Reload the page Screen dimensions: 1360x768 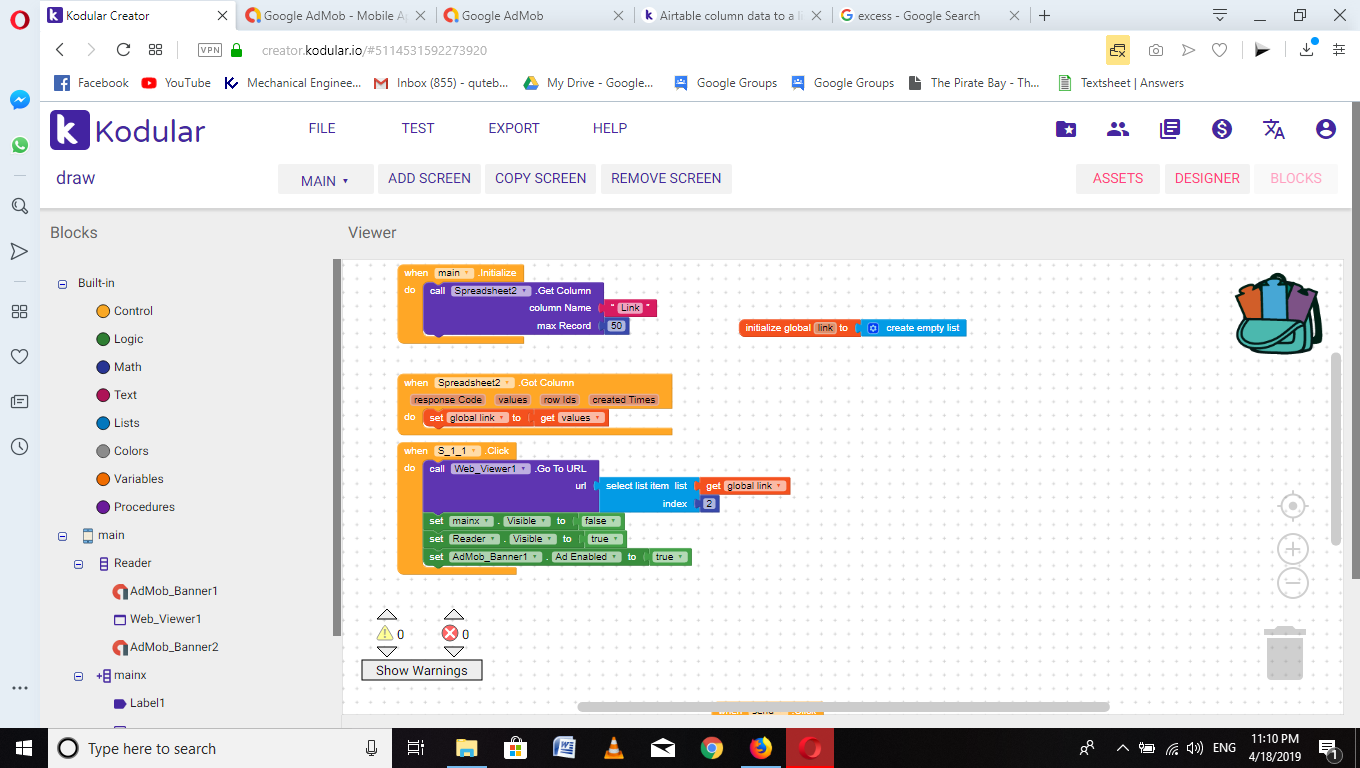pos(123,50)
